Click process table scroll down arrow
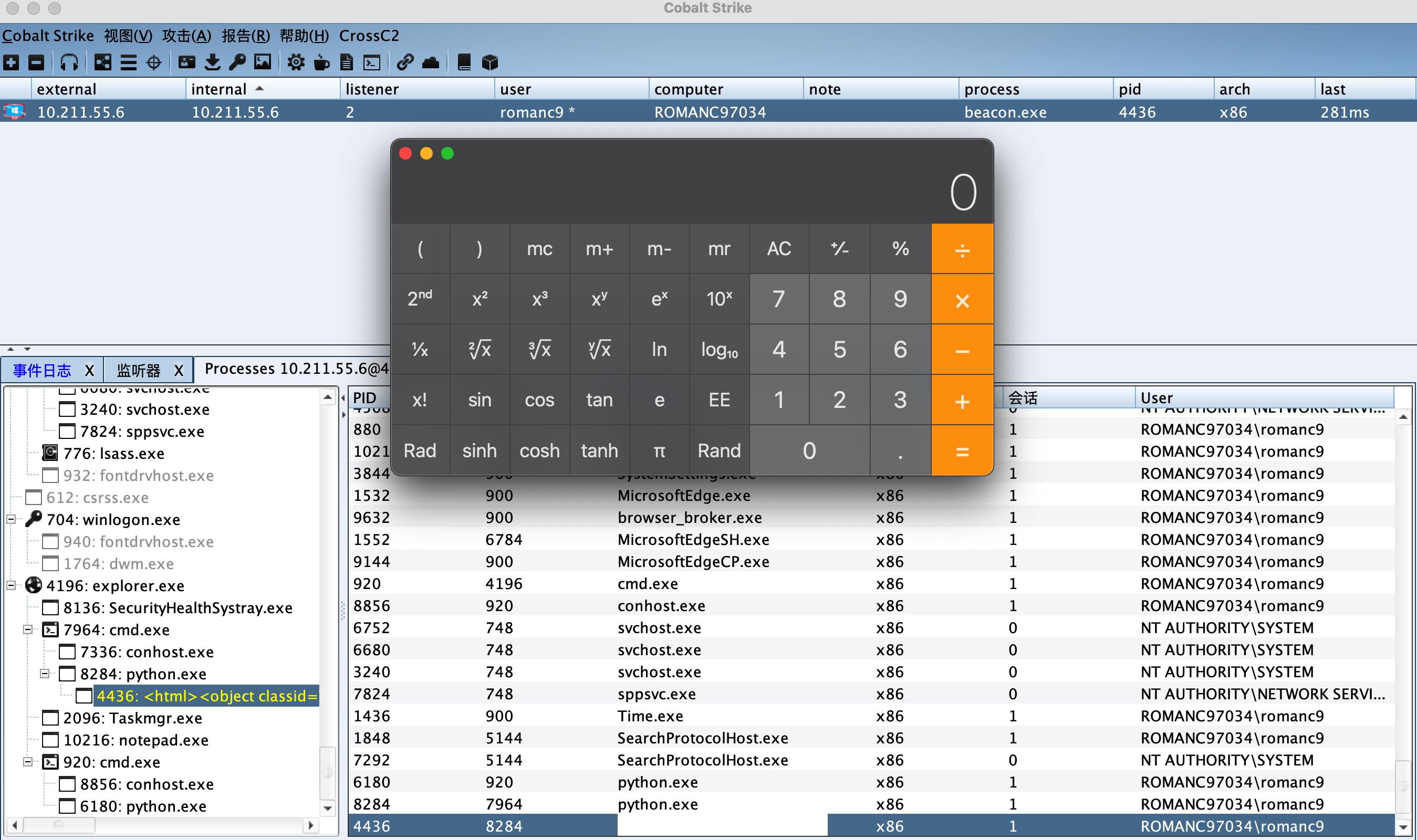Viewport: 1417px width, 840px height. pos(1403,826)
